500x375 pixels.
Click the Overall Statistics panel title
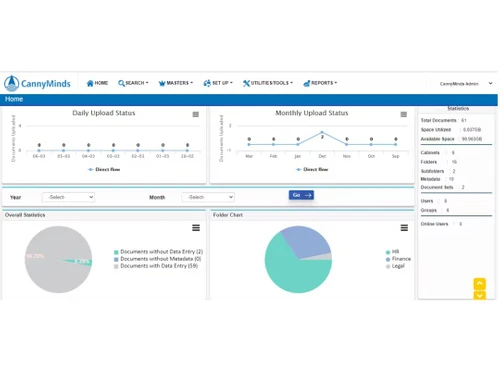click(x=25, y=215)
